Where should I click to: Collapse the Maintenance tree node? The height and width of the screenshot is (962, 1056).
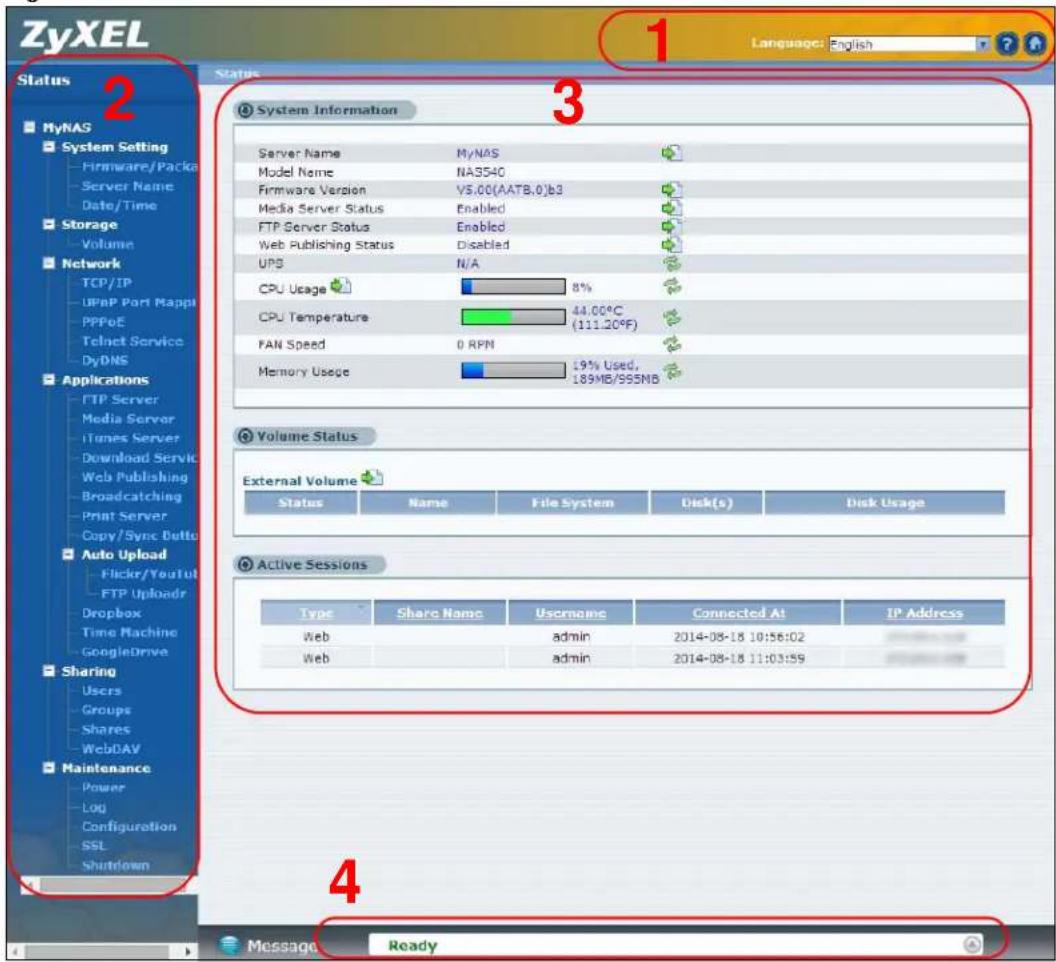(x=48, y=767)
